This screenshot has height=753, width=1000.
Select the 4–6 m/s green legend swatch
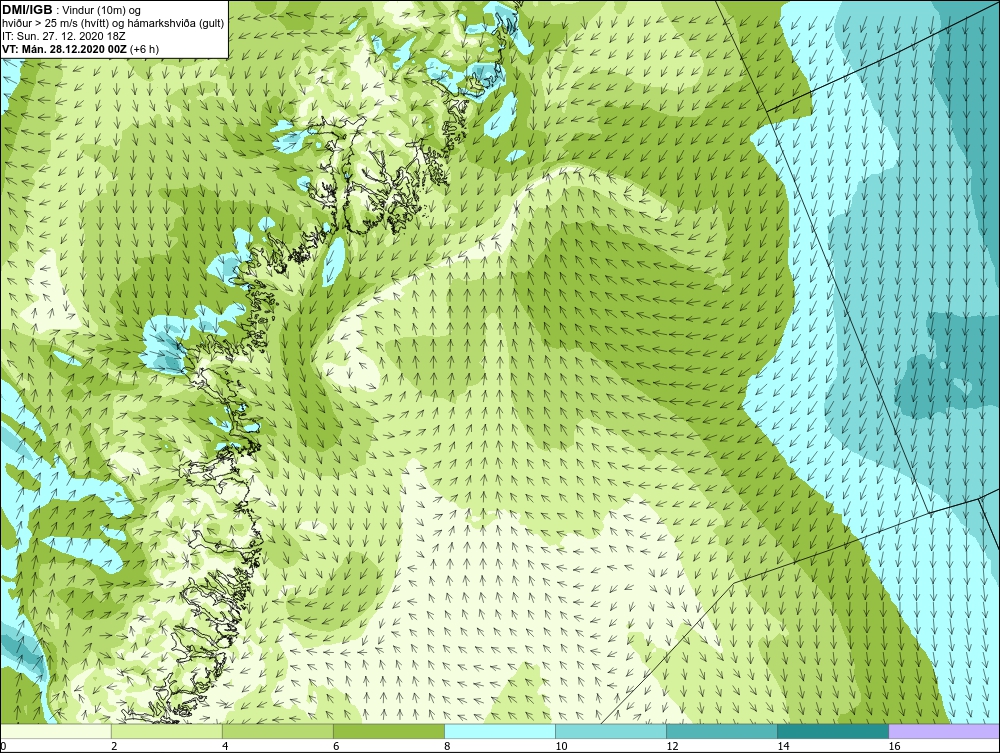click(277, 731)
